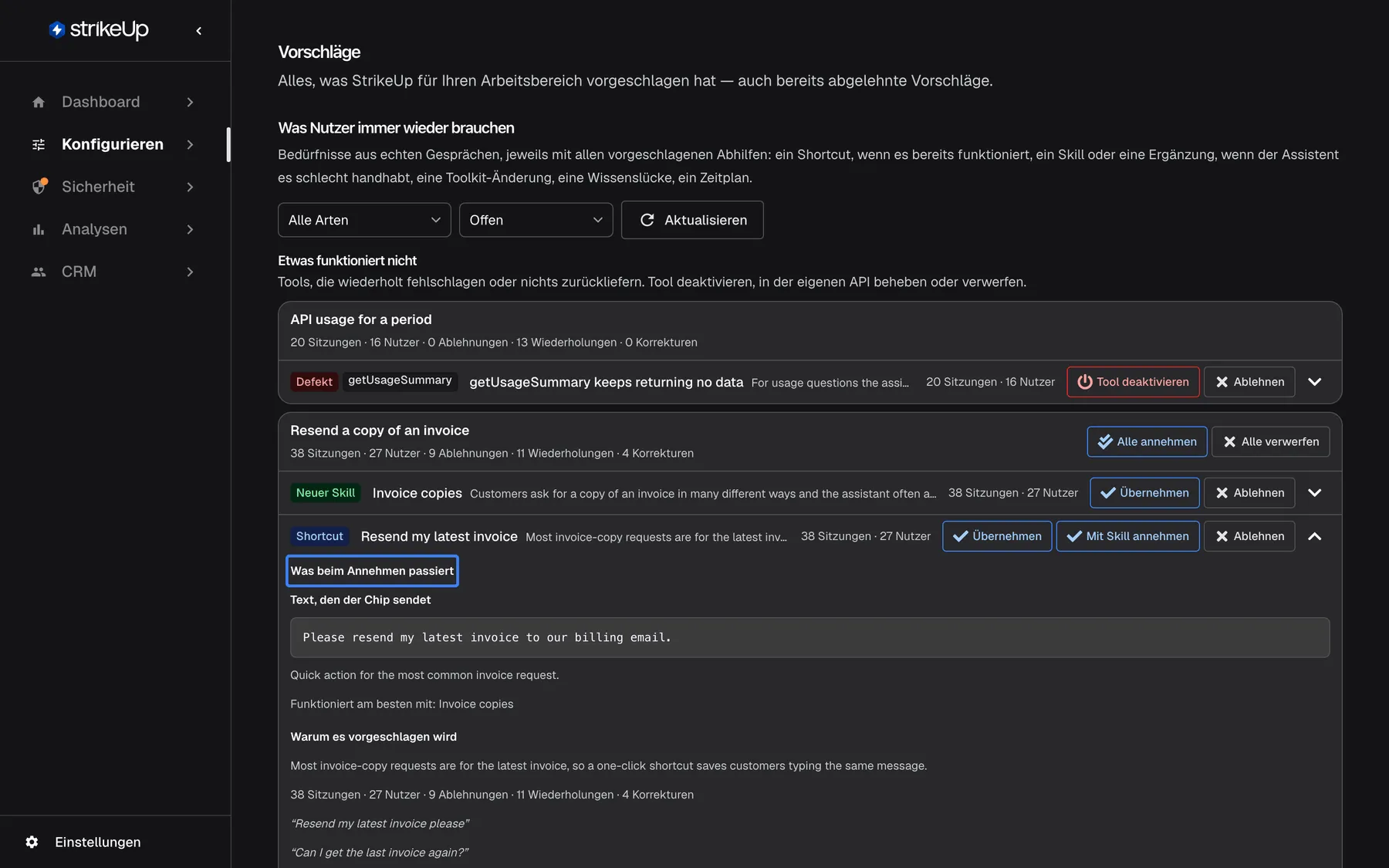This screenshot has width=1389, height=868.
Task: Click the Einstellungen gear icon
Action: (x=32, y=842)
